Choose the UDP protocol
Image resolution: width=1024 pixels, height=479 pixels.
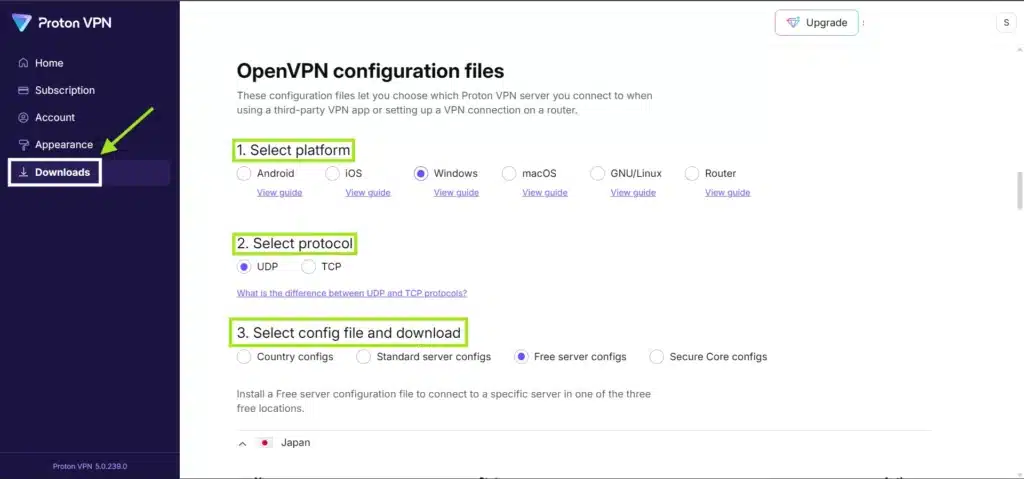tap(244, 267)
